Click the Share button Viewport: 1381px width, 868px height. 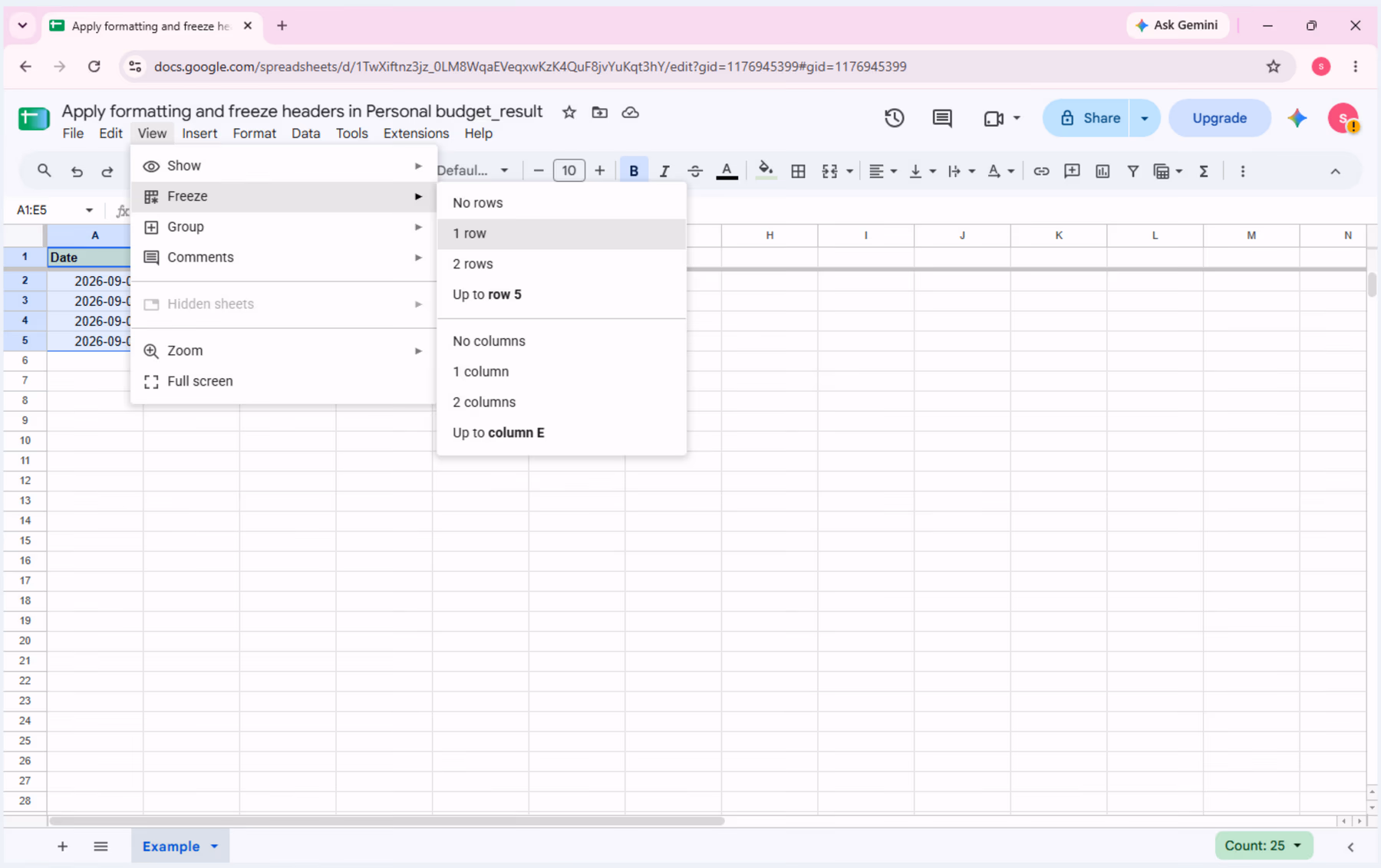(x=1086, y=118)
